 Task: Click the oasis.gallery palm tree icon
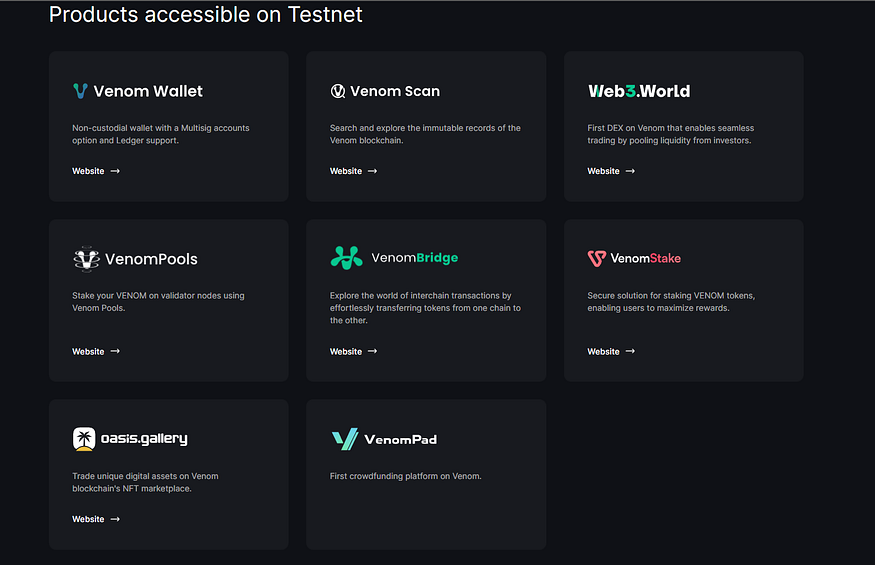pos(84,439)
